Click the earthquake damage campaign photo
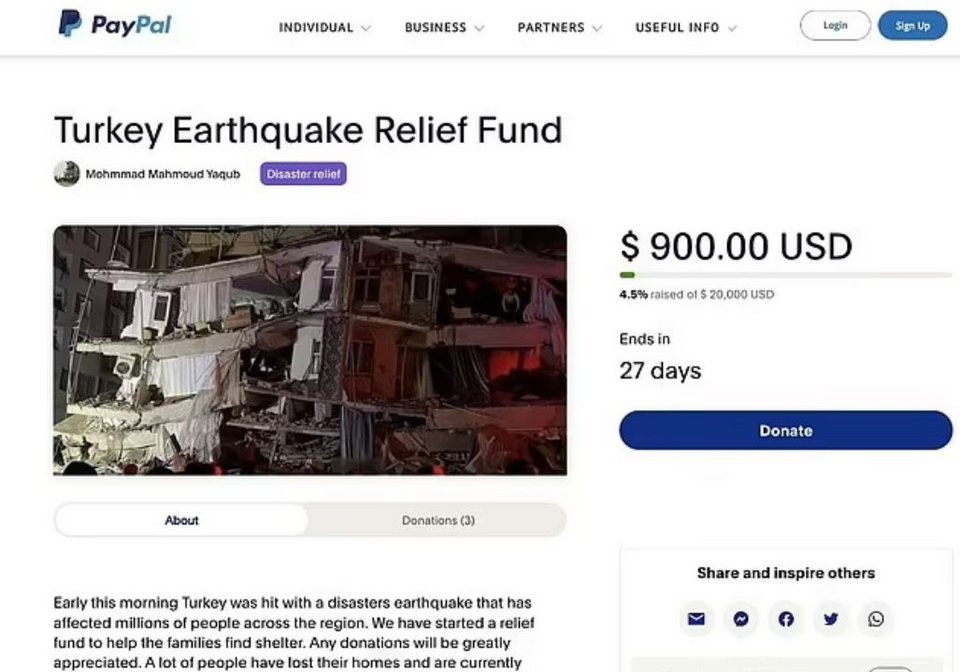The width and height of the screenshot is (960, 672). click(x=310, y=350)
